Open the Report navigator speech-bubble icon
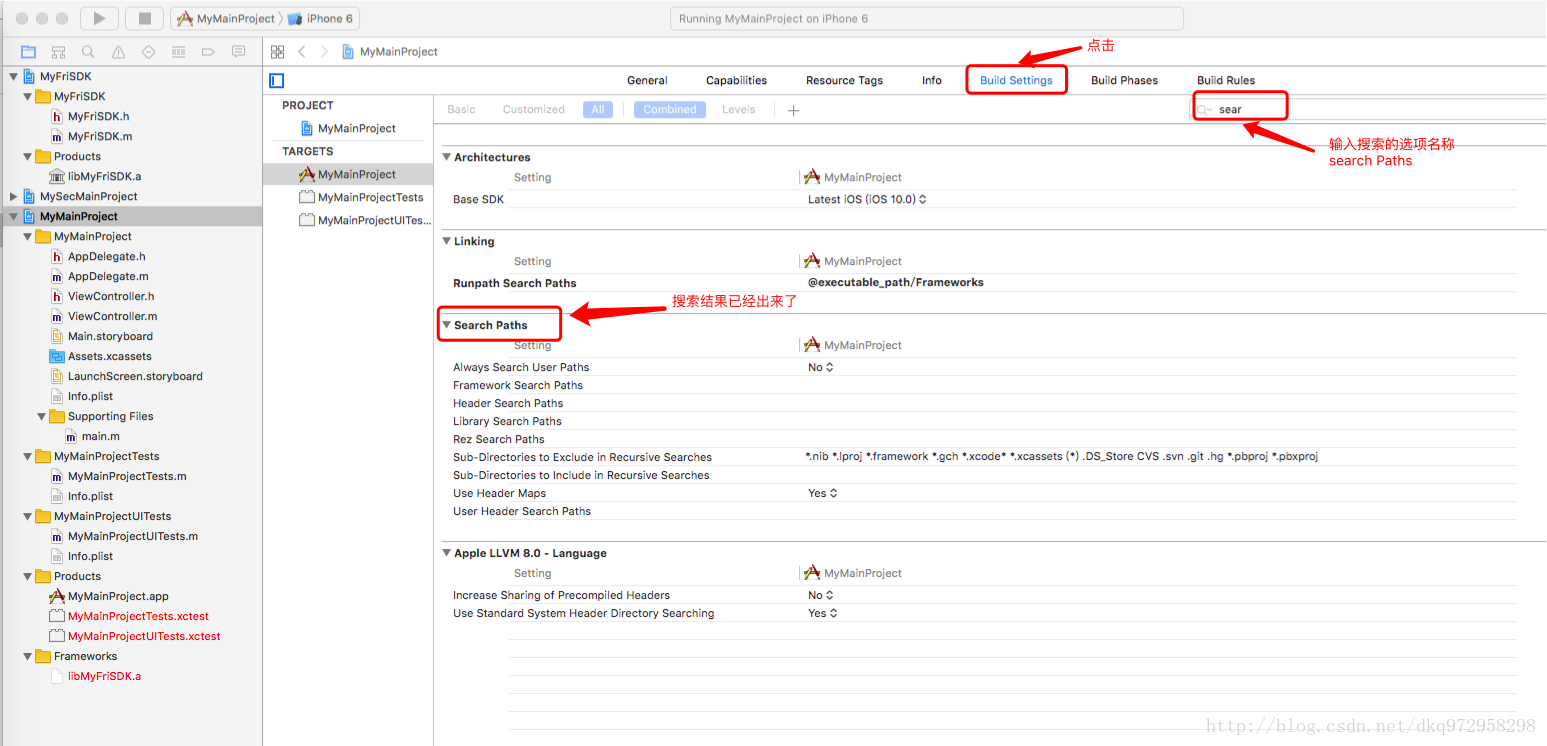1547x746 pixels. point(238,51)
